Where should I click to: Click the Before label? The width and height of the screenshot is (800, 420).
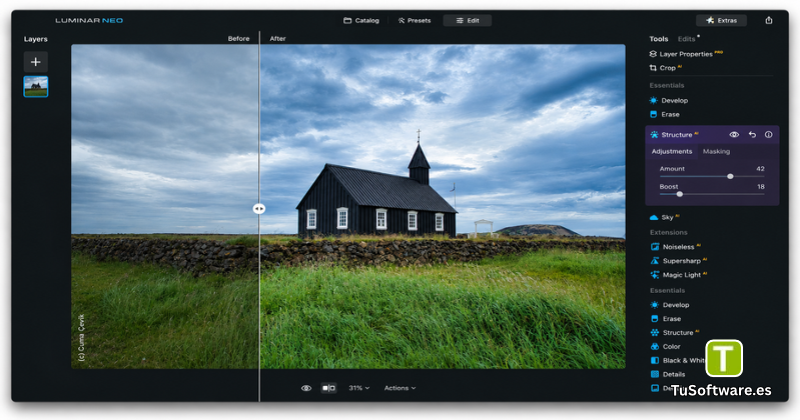[238, 38]
